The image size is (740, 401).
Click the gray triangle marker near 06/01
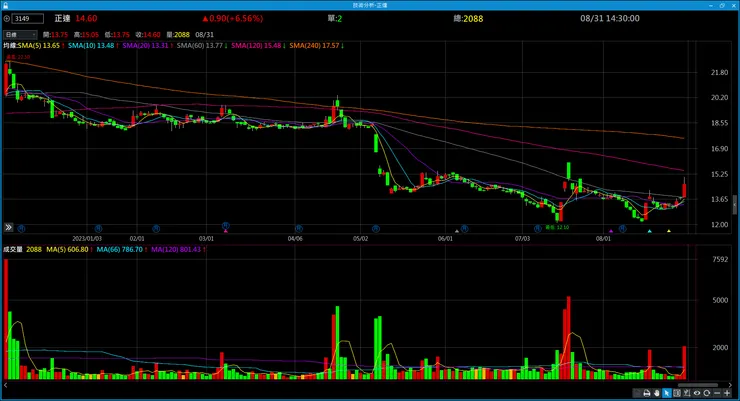pyautogui.click(x=456, y=231)
